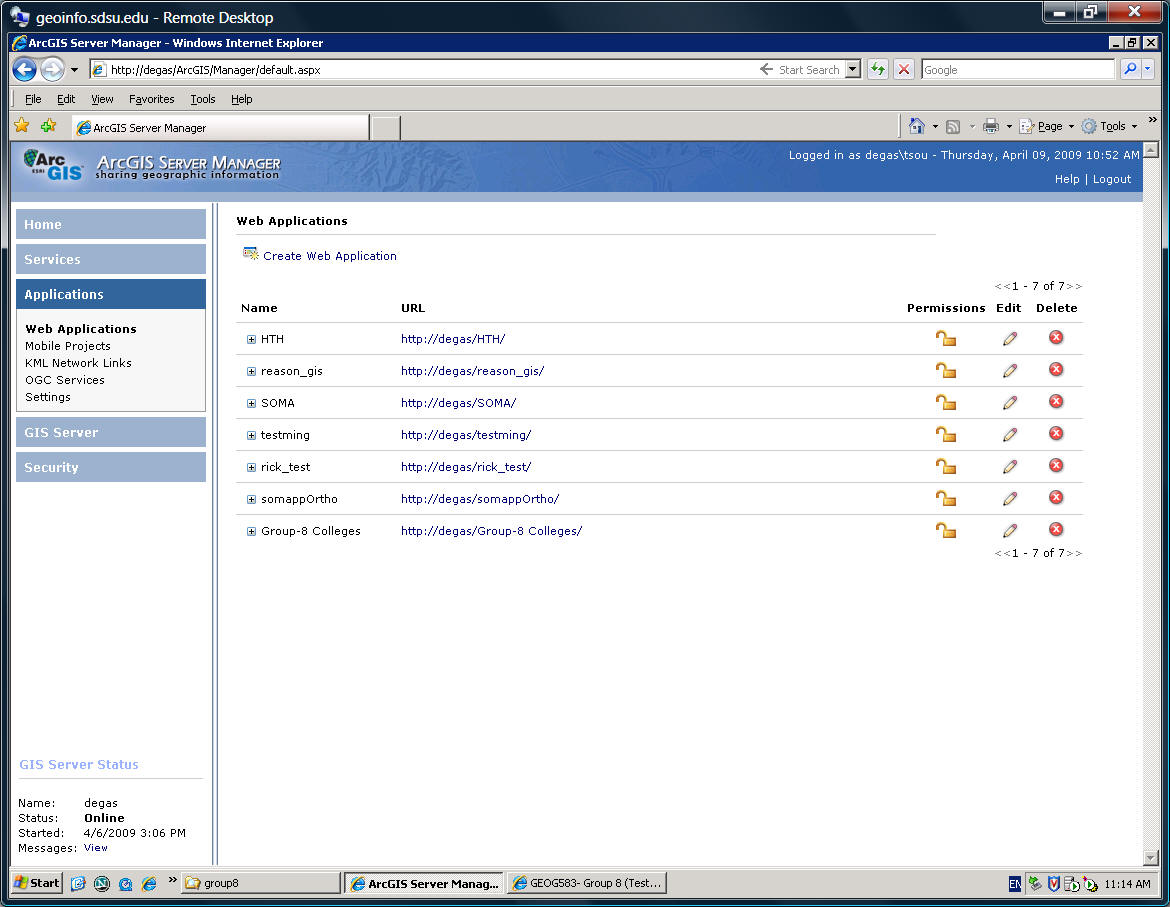The width and height of the screenshot is (1170, 907).
Task: Select Mobile Projects in sidebar
Action: coord(68,346)
